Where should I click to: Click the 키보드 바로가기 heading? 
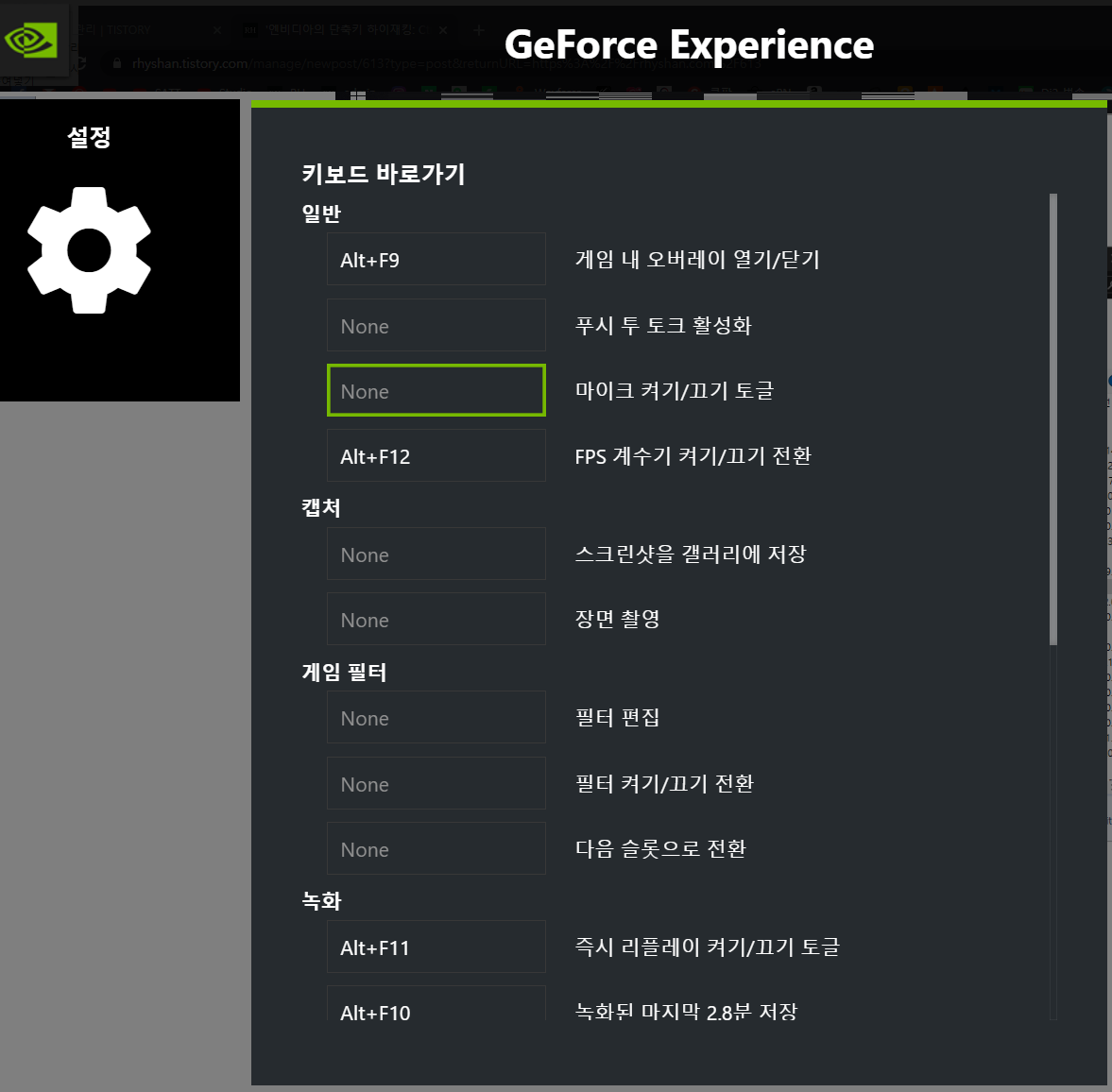pos(384,174)
